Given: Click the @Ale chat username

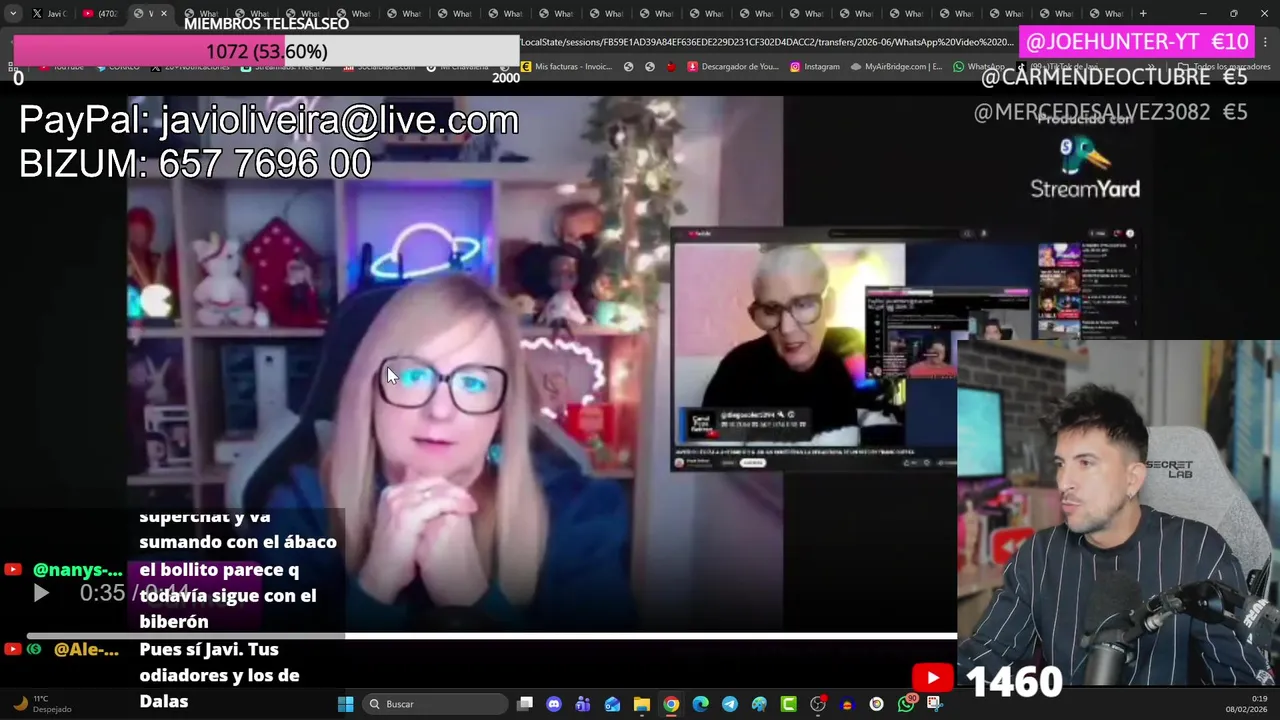Looking at the screenshot, I should point(86,649).
